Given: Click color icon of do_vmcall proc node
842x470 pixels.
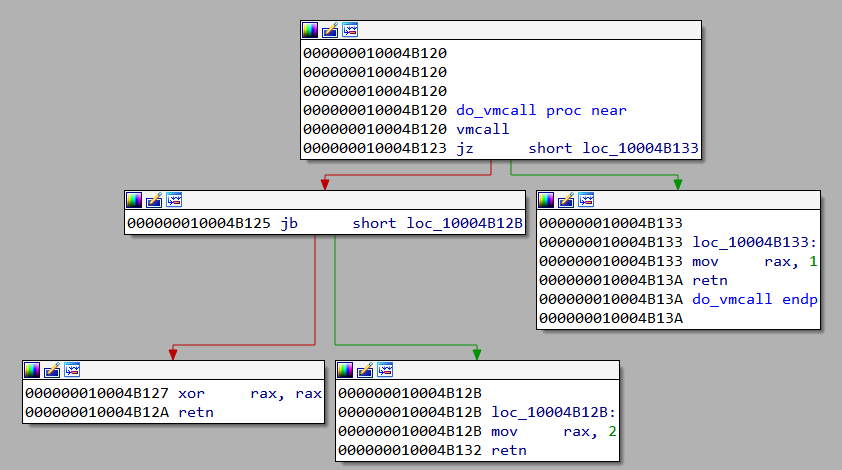Looking at the screenshot, I should 310,30.
